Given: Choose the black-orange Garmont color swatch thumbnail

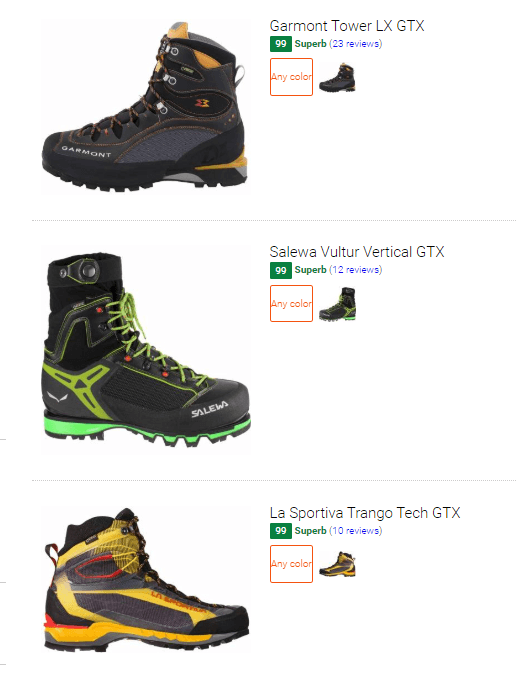Looking at the screenshot, I should [337, 78].
